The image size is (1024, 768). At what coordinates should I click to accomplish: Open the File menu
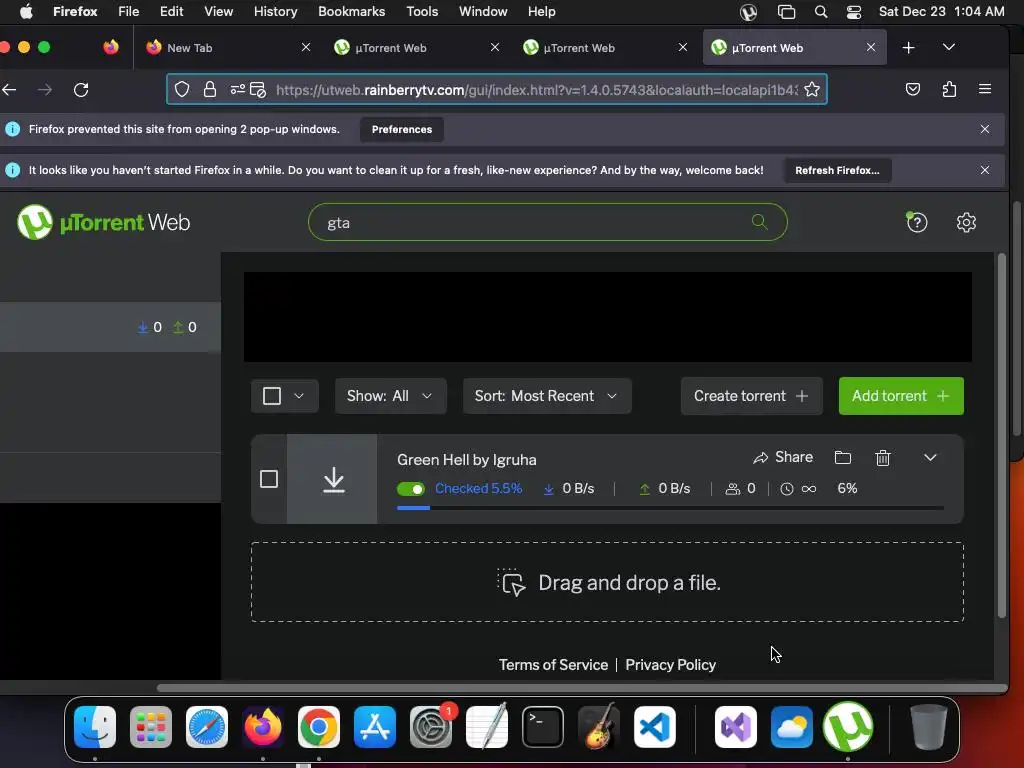128,11
